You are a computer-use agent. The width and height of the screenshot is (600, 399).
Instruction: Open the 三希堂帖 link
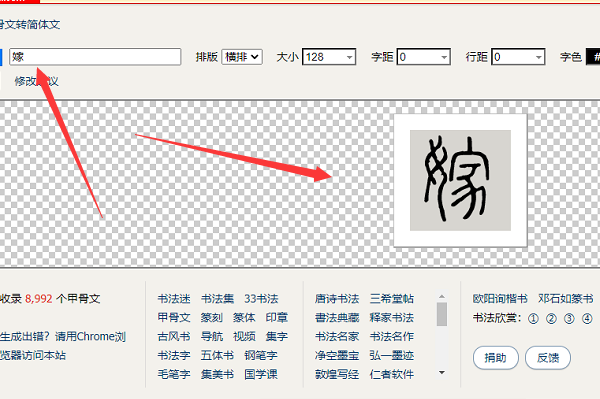392,299
